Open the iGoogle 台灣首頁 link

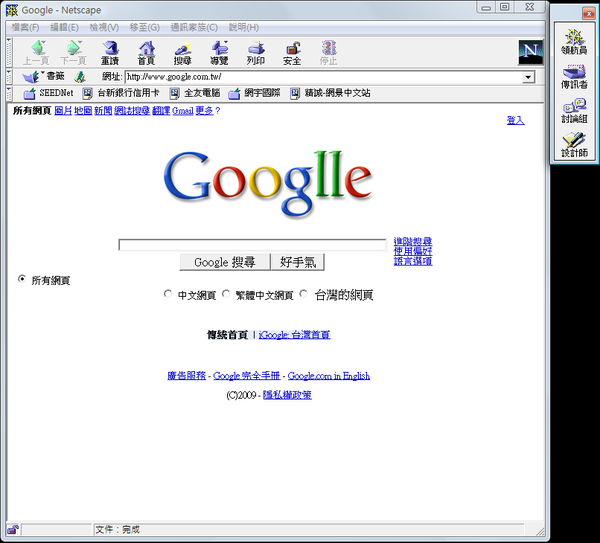294,335
